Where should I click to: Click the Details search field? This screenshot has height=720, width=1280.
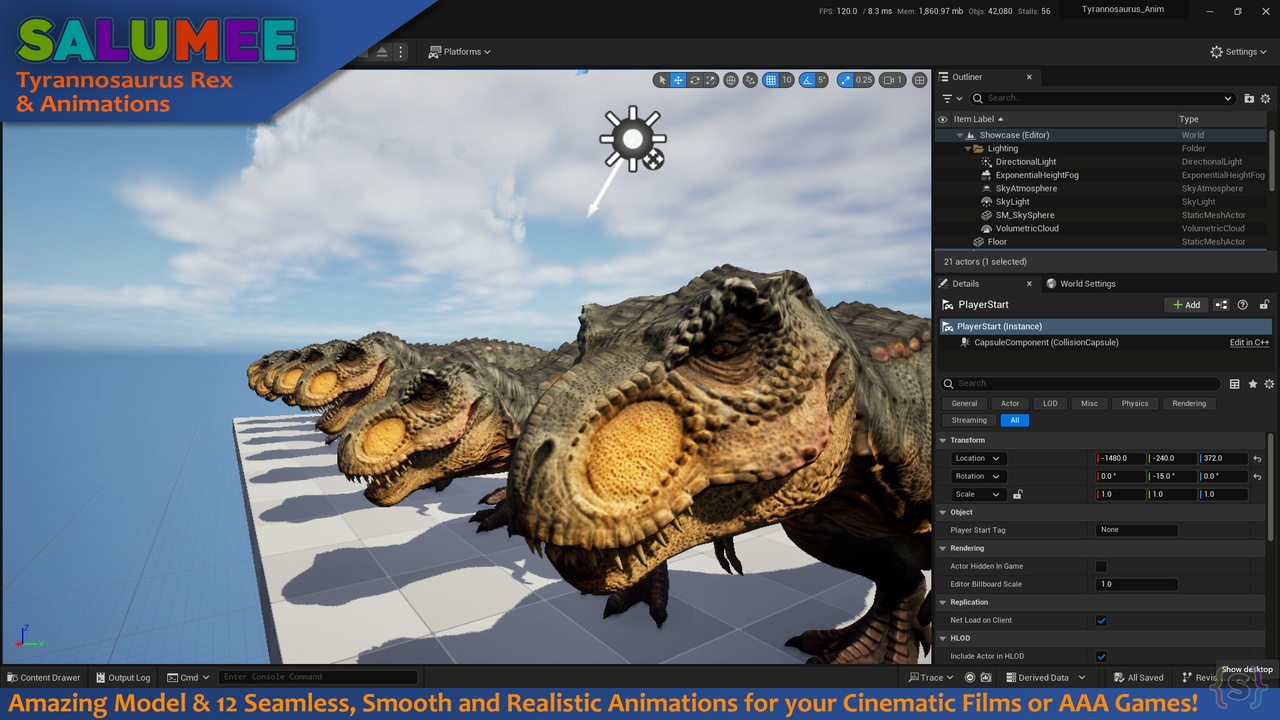1080,383
